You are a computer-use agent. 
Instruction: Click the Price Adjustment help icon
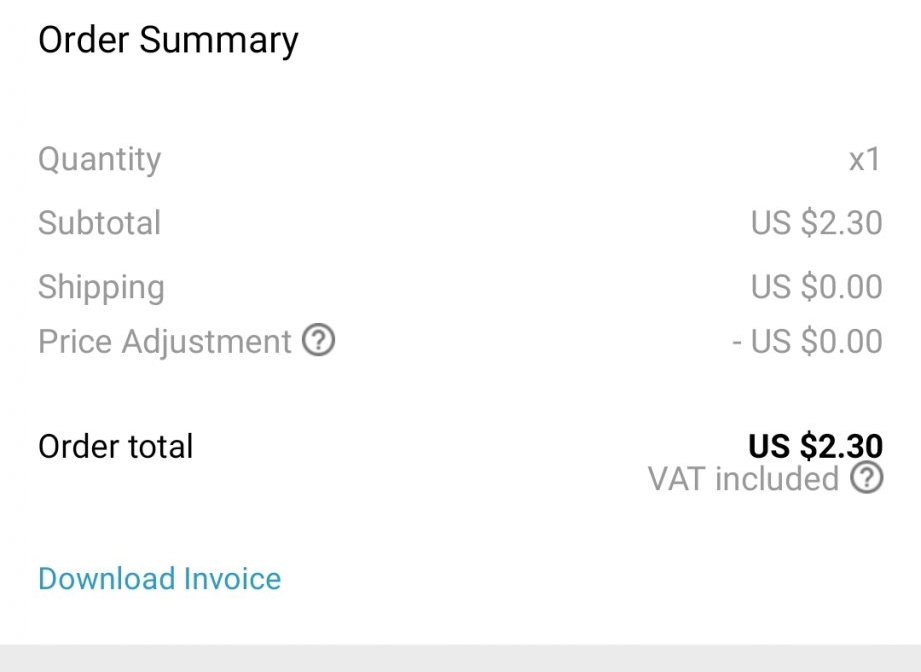pos(318,342)
